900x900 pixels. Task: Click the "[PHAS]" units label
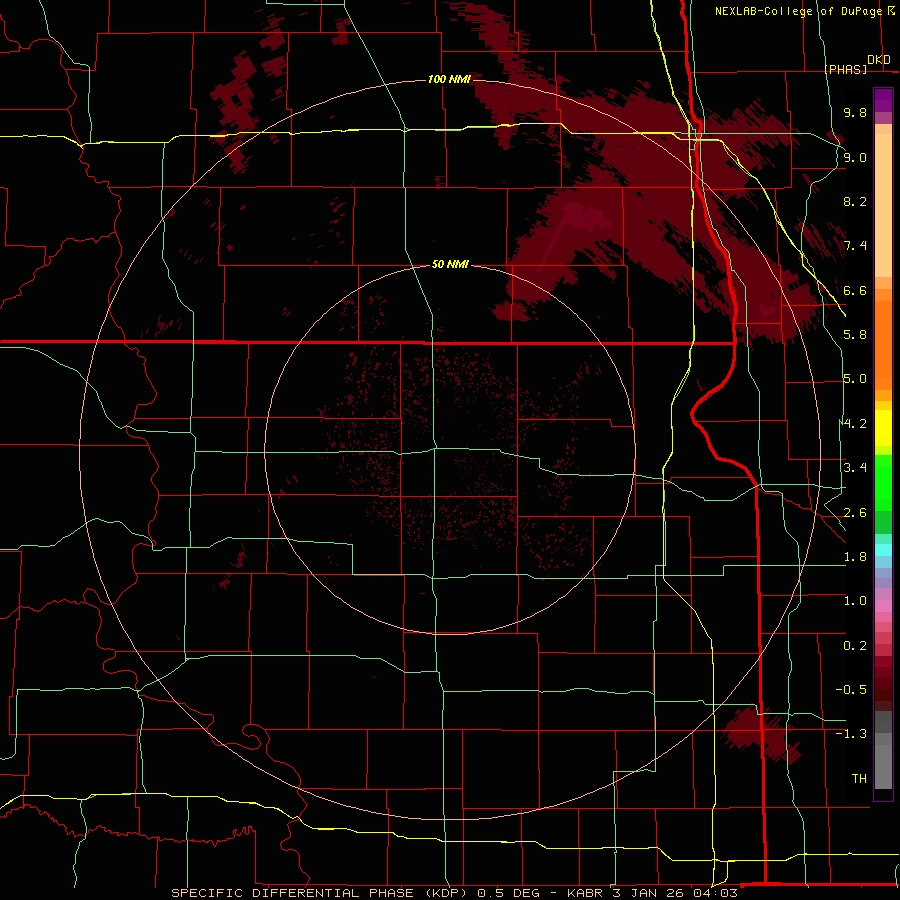pyautogui.click(x=846, y=69)
